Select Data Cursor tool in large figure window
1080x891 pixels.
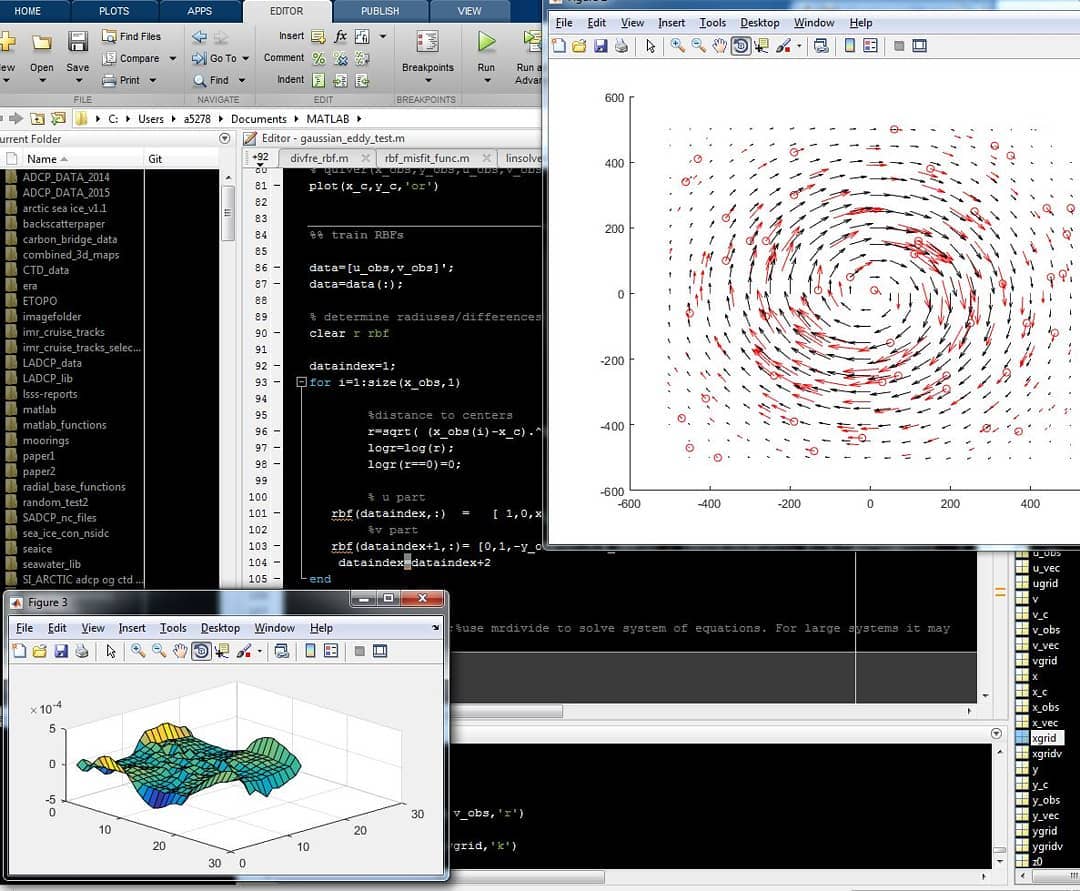click(761, 46)
